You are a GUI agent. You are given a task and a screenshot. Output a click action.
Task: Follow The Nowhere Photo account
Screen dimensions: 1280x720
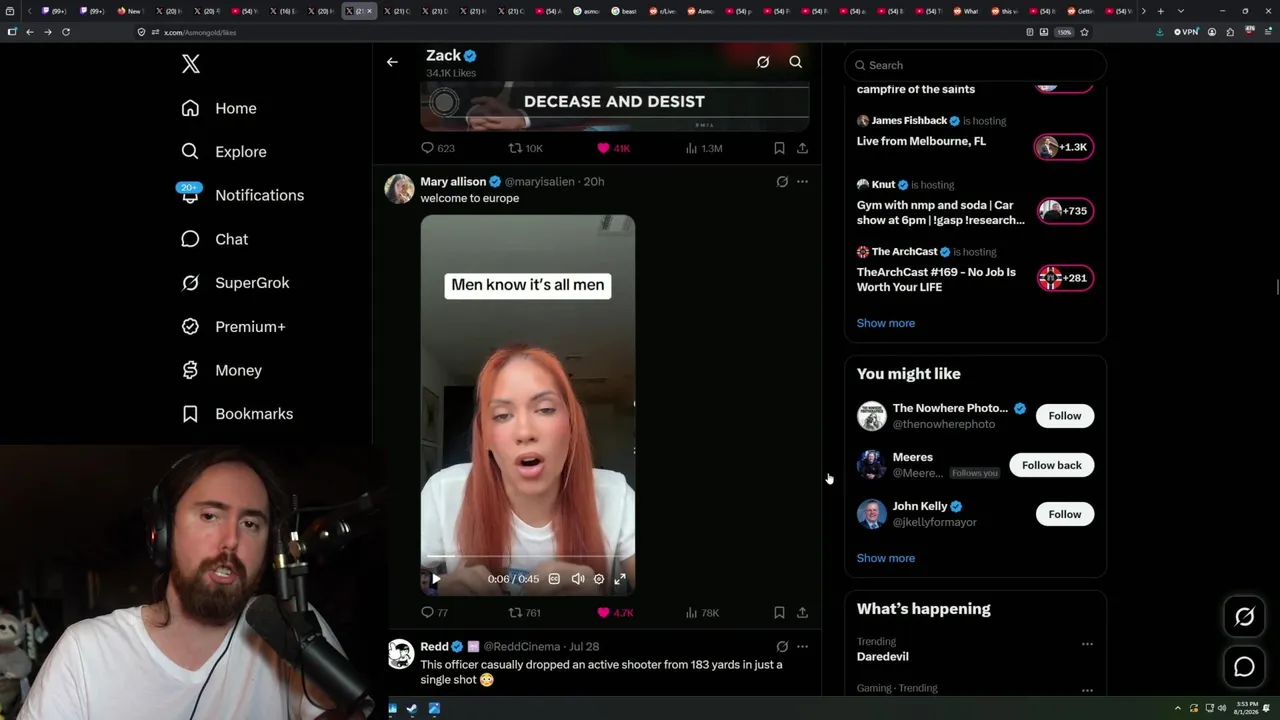(x=1065, y=416)
